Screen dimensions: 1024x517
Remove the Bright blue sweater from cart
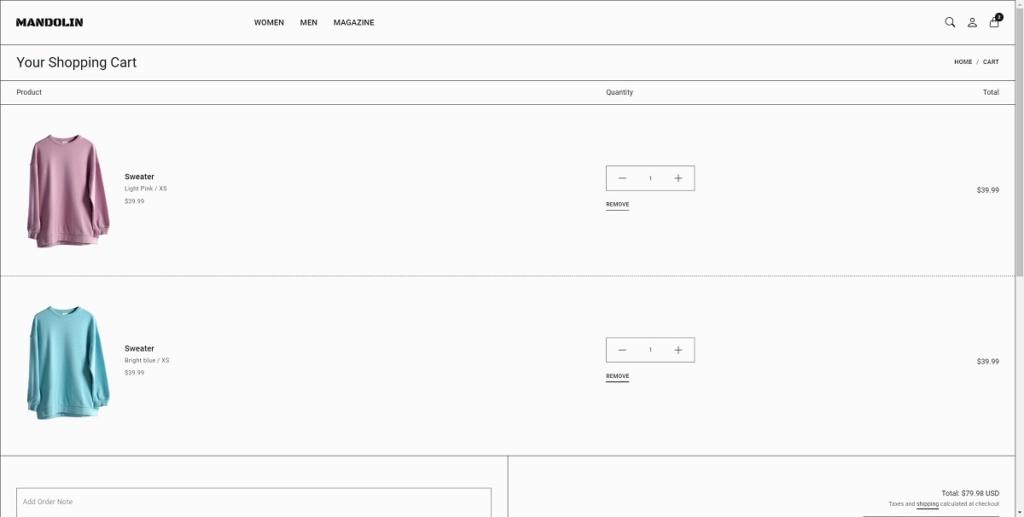pos(617,377)
